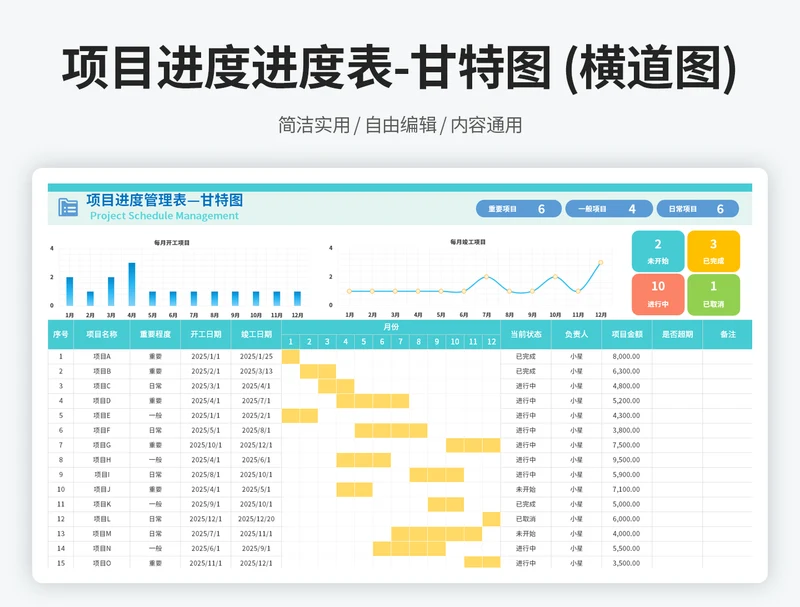This screenshot has height=607, width=800.
Task: Click the 月份 merged header cell
Action: click(391, 327)
